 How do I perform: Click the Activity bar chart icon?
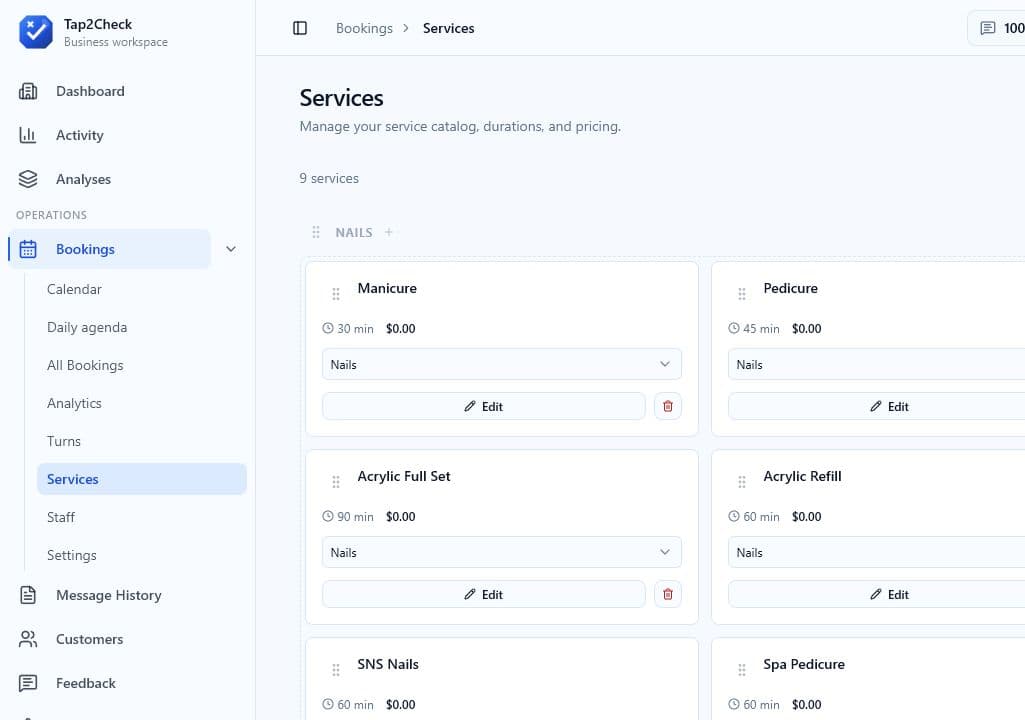click(27, 135)
